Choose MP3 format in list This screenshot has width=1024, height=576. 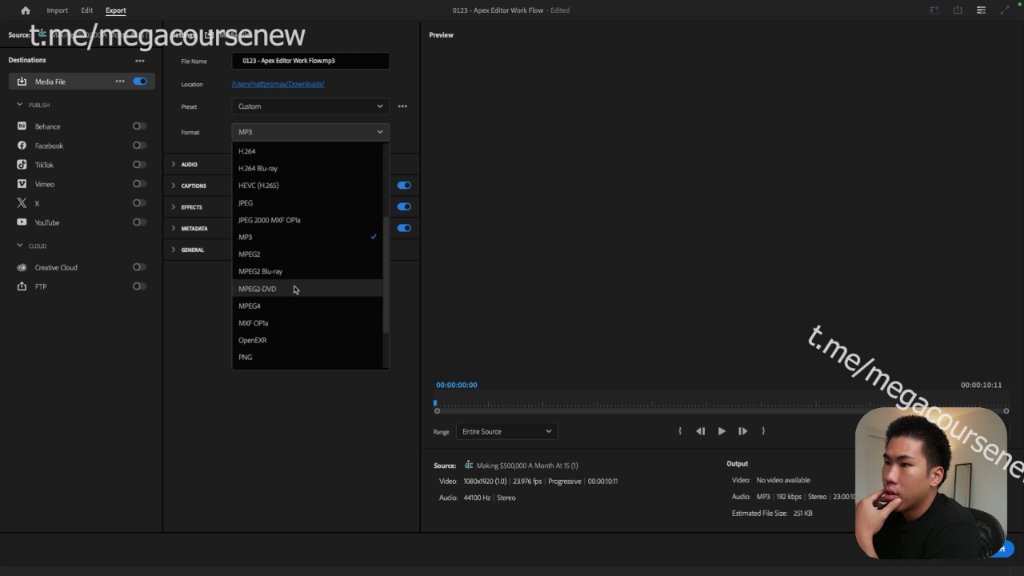pyautogui.click(x=307, y=237)
